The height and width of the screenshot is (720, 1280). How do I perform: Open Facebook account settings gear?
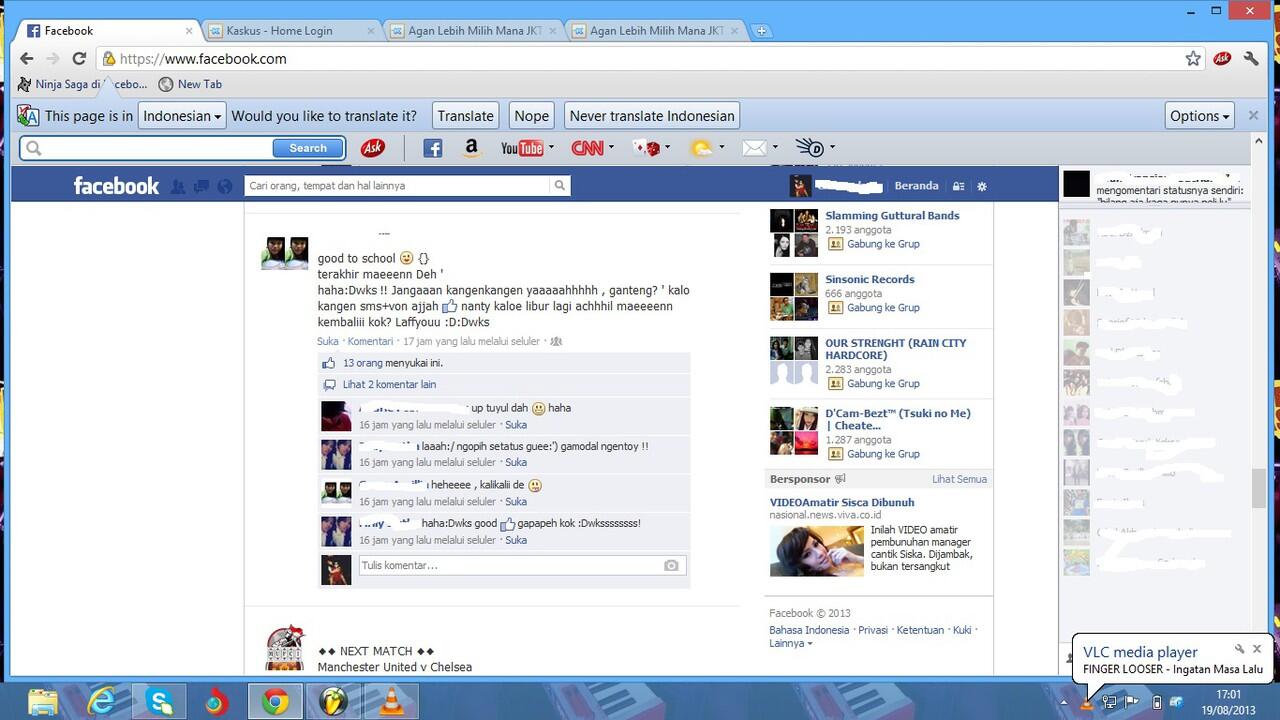pyautogui.click(x=982, y=186)
